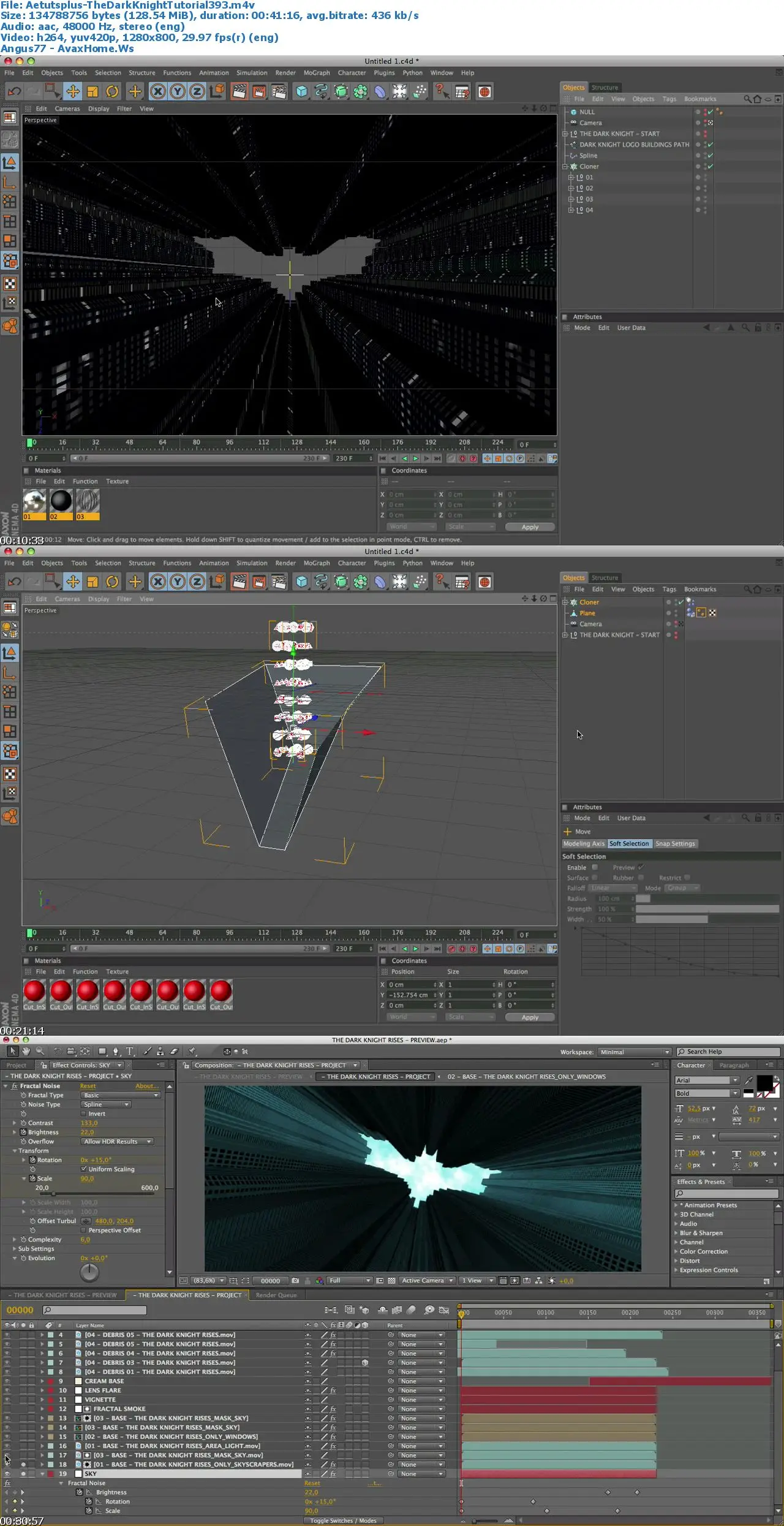The height and width of the screenshot is (1526, 784).
Task: Click the X-axis lock in the C4D window listing Spline
Action: (x=158, y=91)
